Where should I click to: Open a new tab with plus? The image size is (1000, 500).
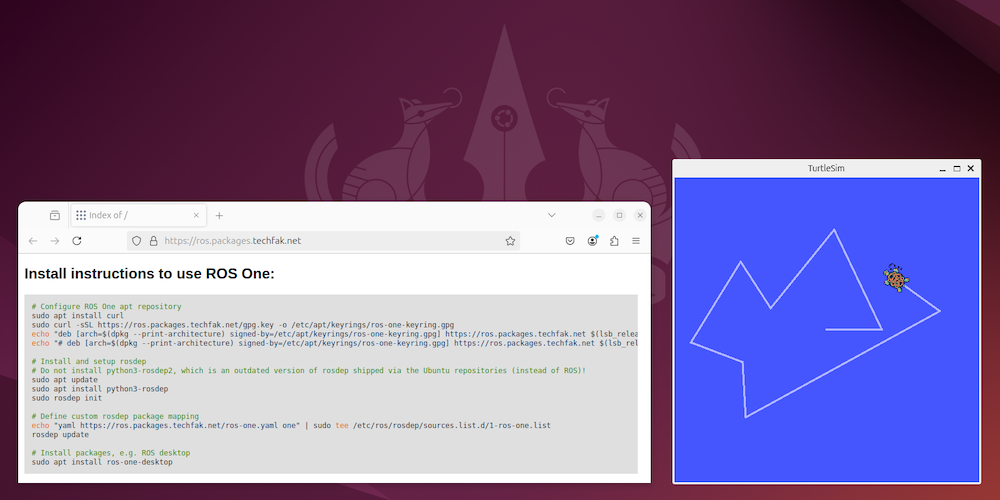point(219,216)
